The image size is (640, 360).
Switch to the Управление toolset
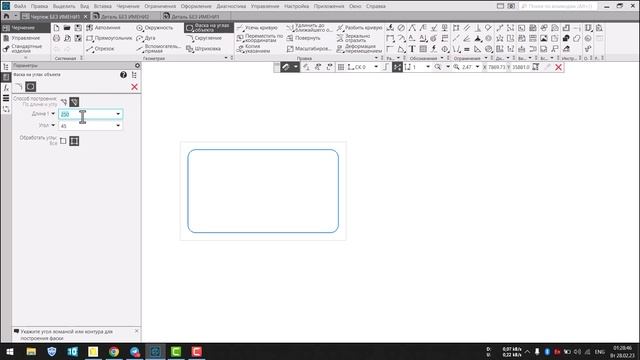(25, 38)
